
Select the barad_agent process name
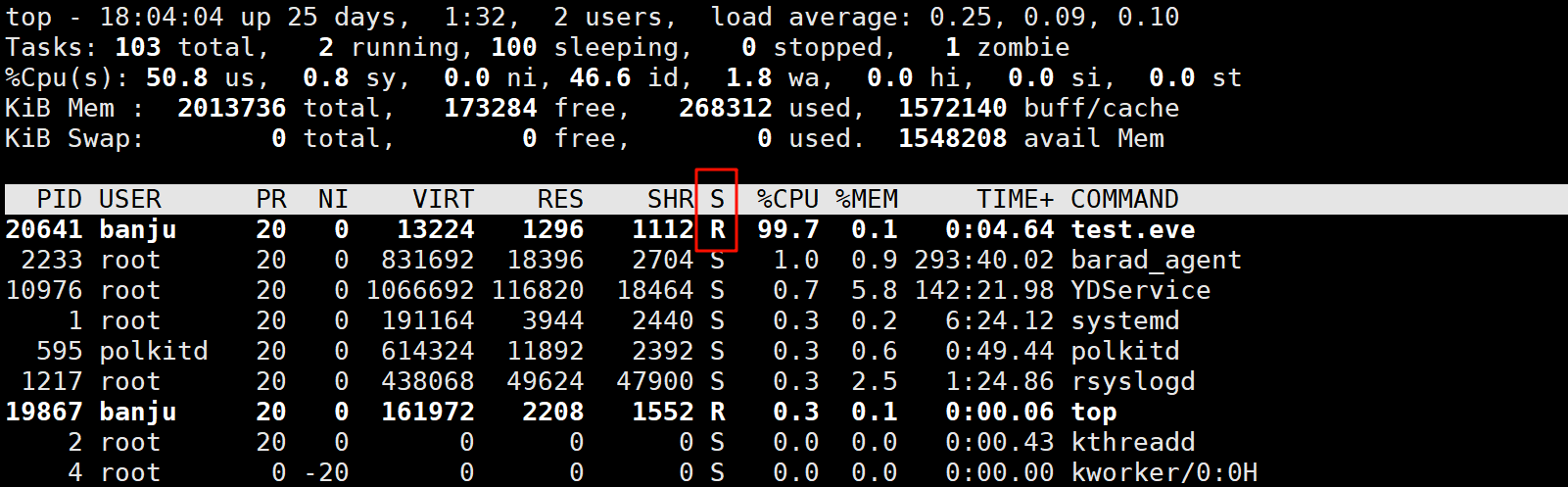(x=1156, y=261)
